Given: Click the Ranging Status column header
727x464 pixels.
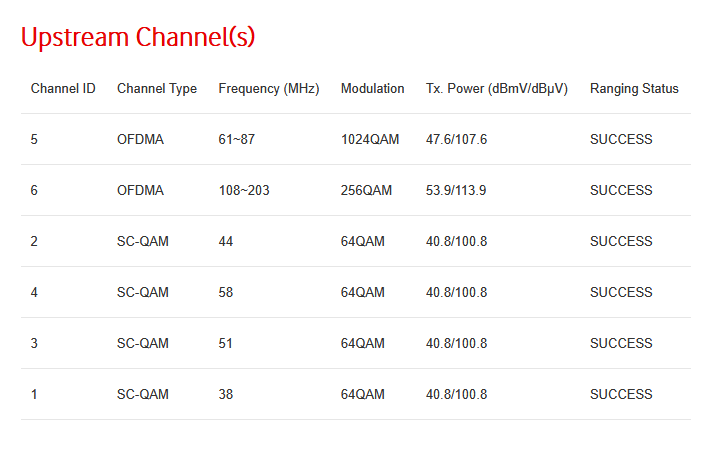Looking at the screenshot, I should tap(634, 89).
